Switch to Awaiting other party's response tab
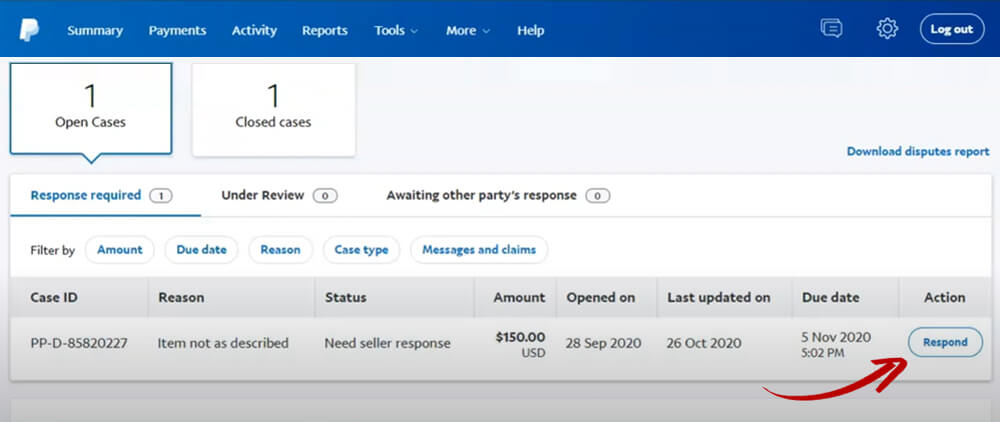This screenshot has width=1000, height=422. (498, 196)
